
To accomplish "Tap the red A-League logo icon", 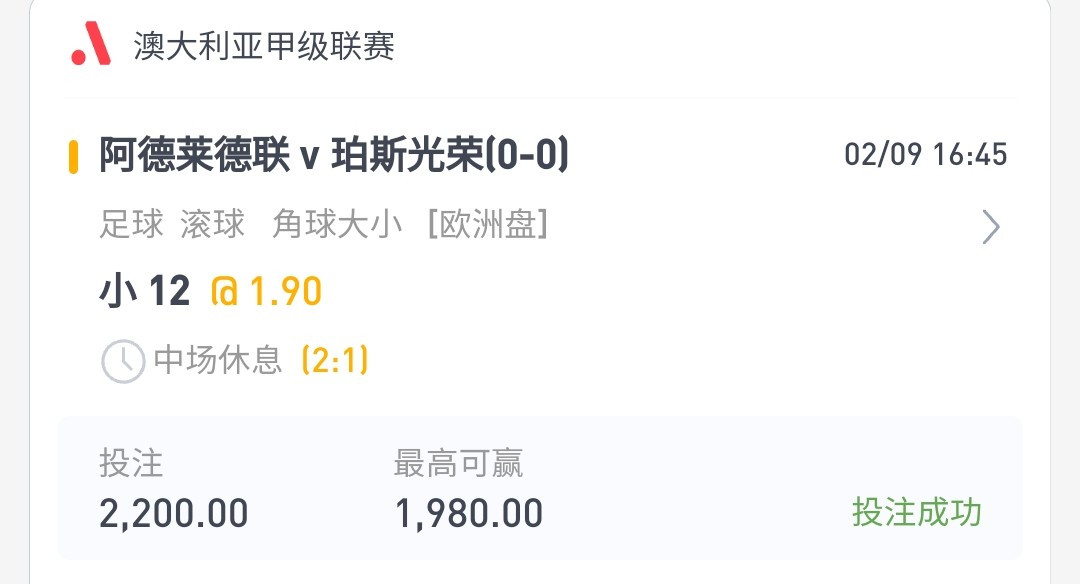I will pyautogui.click(x=91, y=44).
